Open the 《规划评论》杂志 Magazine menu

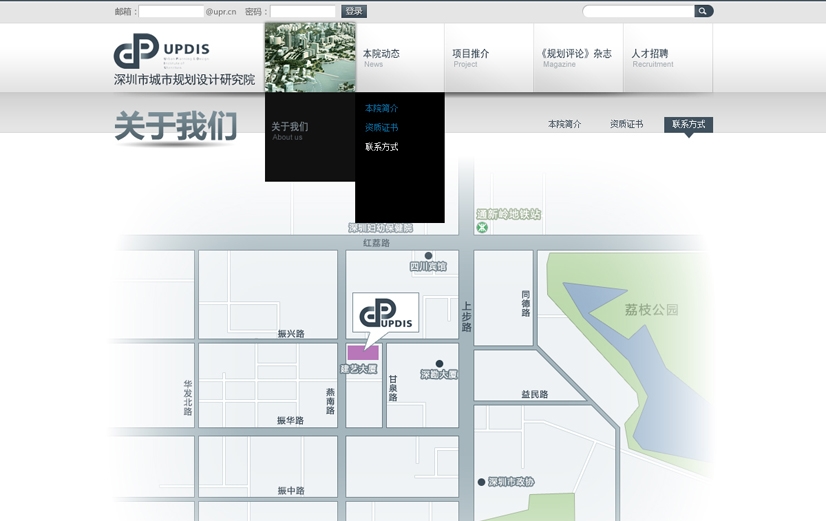point(575,57)
